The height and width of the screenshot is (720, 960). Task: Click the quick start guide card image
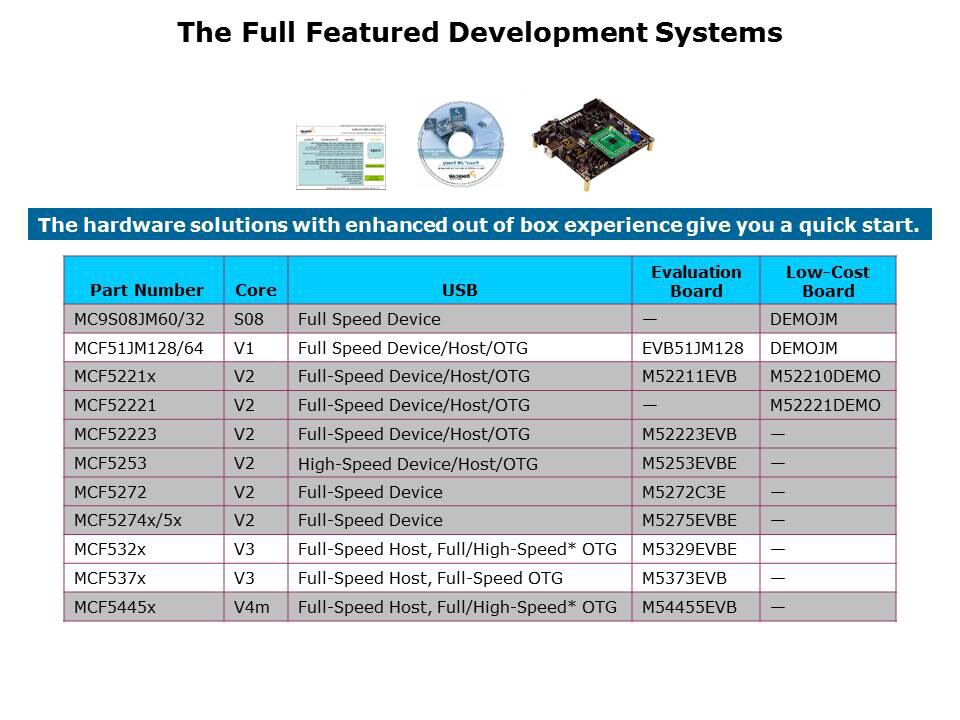(340, 157)
